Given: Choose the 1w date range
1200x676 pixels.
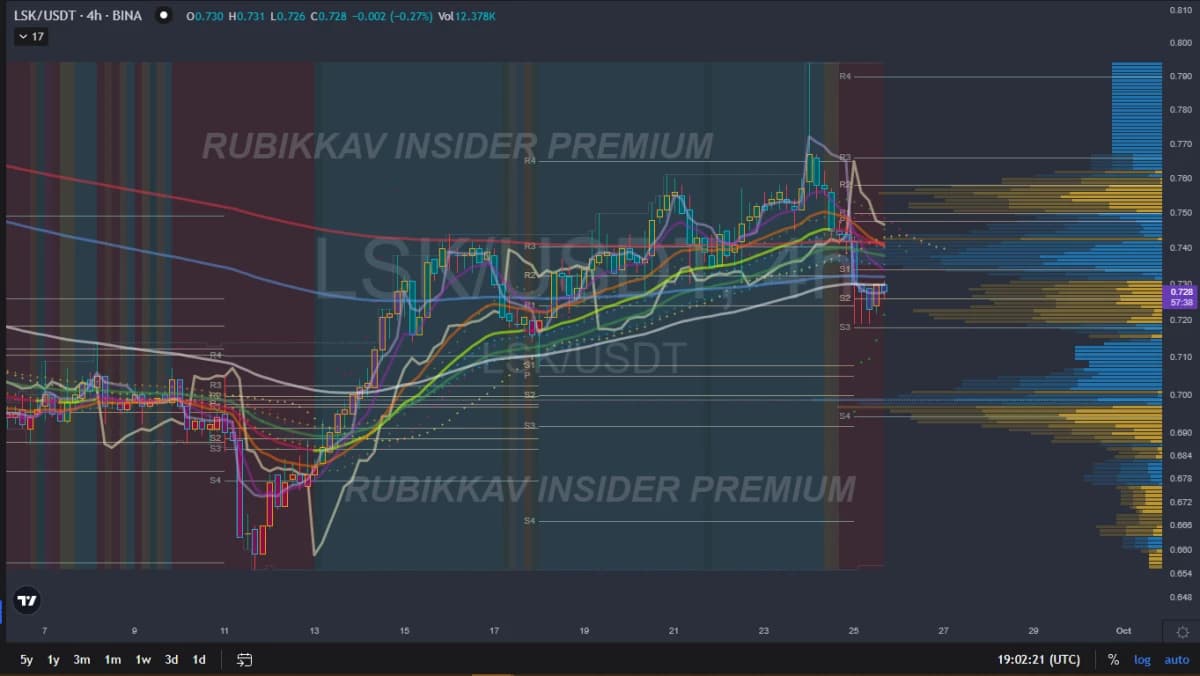Looking at the screenshot, I should point(143,660).
